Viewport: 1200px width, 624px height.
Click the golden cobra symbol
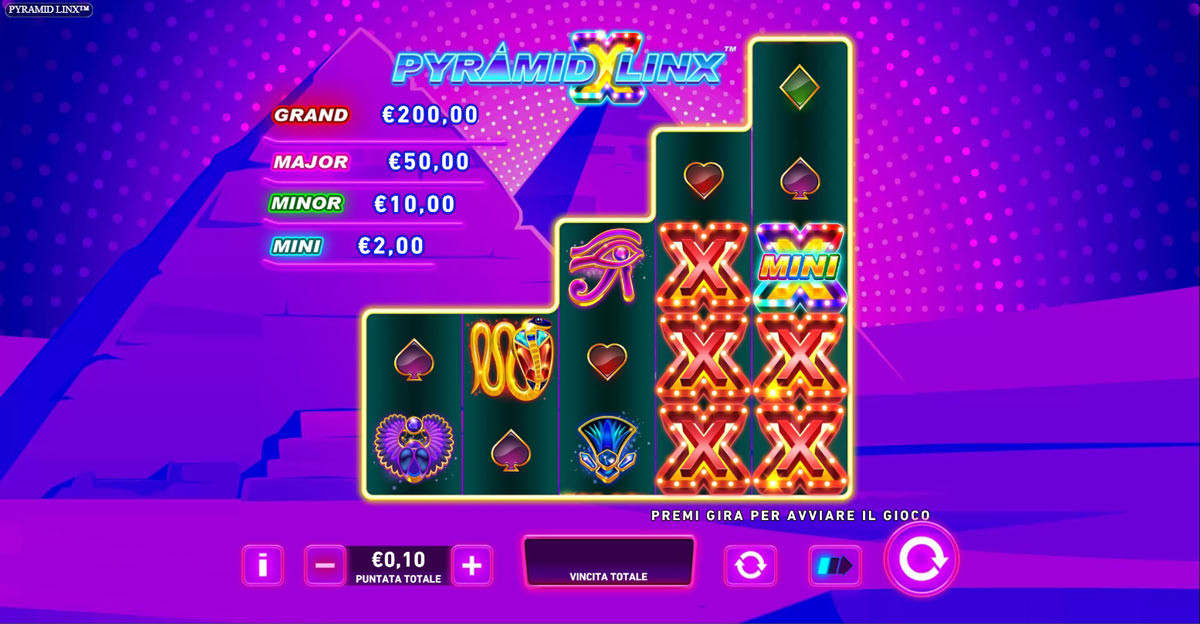pyautogui.click(x=510, y=359)
